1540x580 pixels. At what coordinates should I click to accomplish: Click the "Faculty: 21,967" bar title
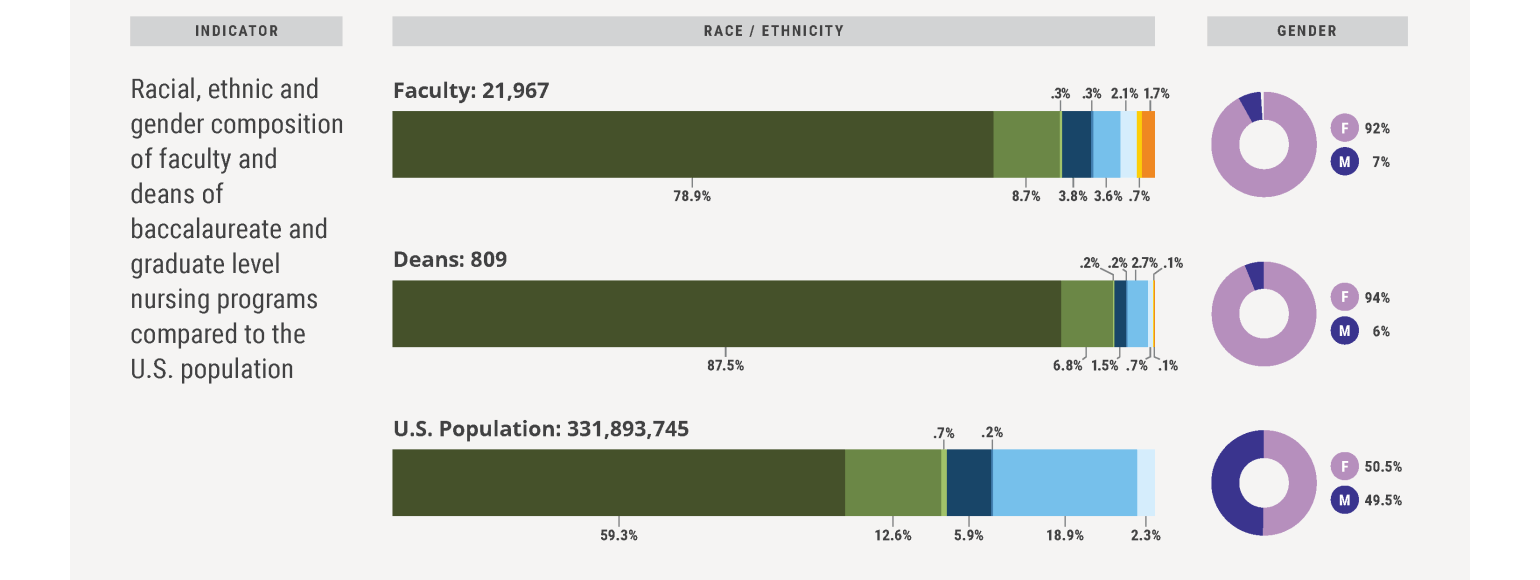pos(471,91)
